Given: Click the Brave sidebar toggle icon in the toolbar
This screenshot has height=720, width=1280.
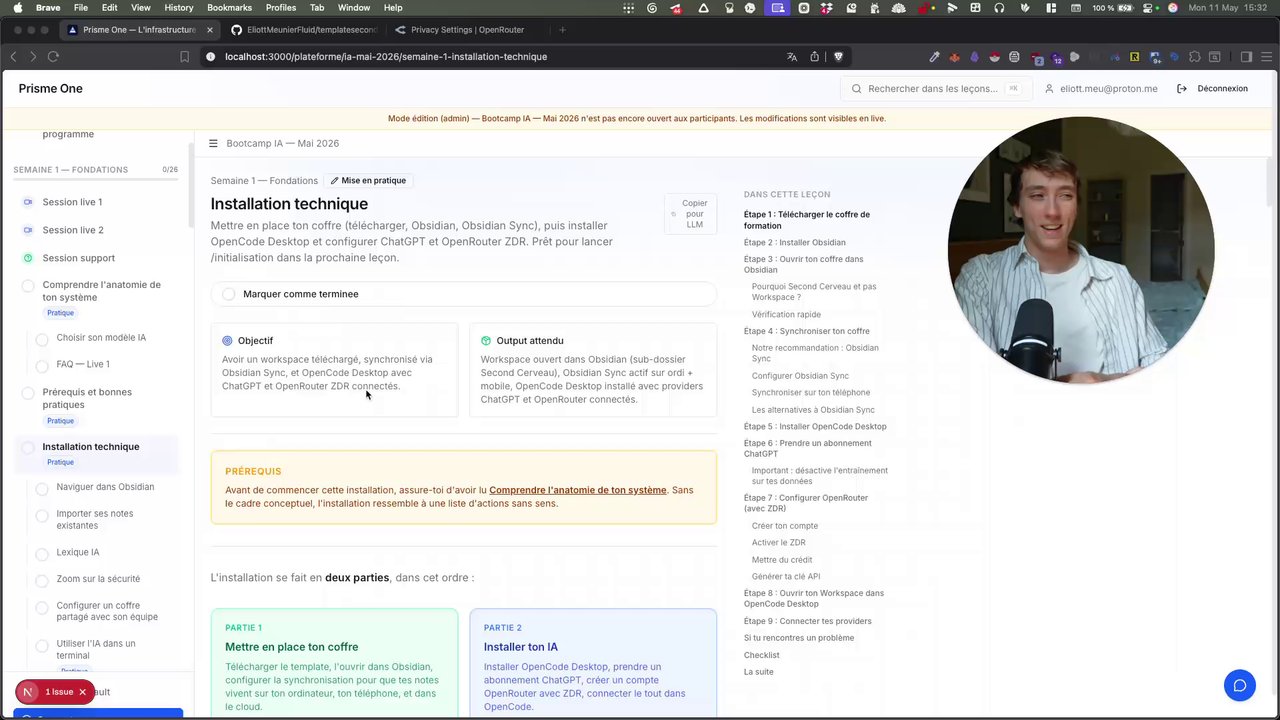Looking at the screenshot, I should [x=1246, y=57].
